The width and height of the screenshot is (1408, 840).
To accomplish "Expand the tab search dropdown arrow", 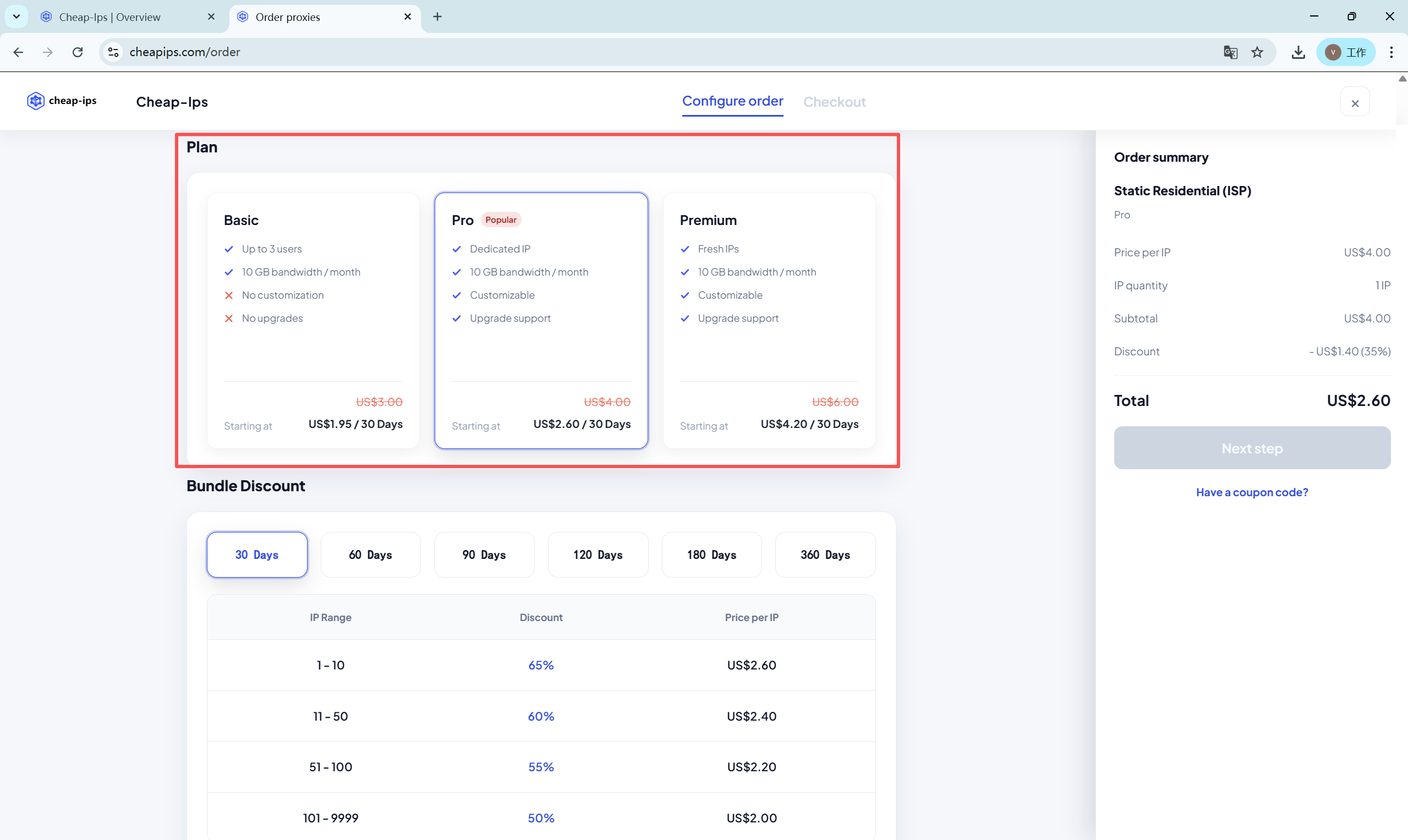I will click(x=17, y=17).
